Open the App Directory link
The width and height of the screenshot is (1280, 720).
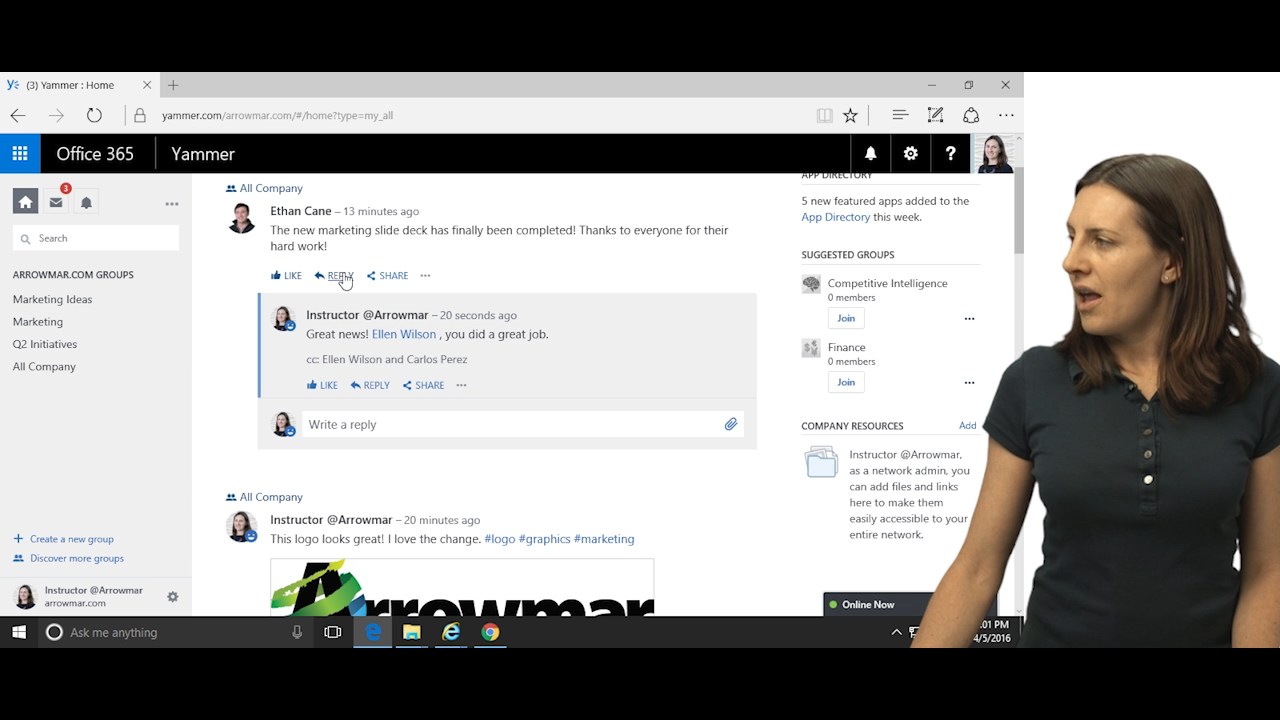pyautogui.click(x=835, y=217)
